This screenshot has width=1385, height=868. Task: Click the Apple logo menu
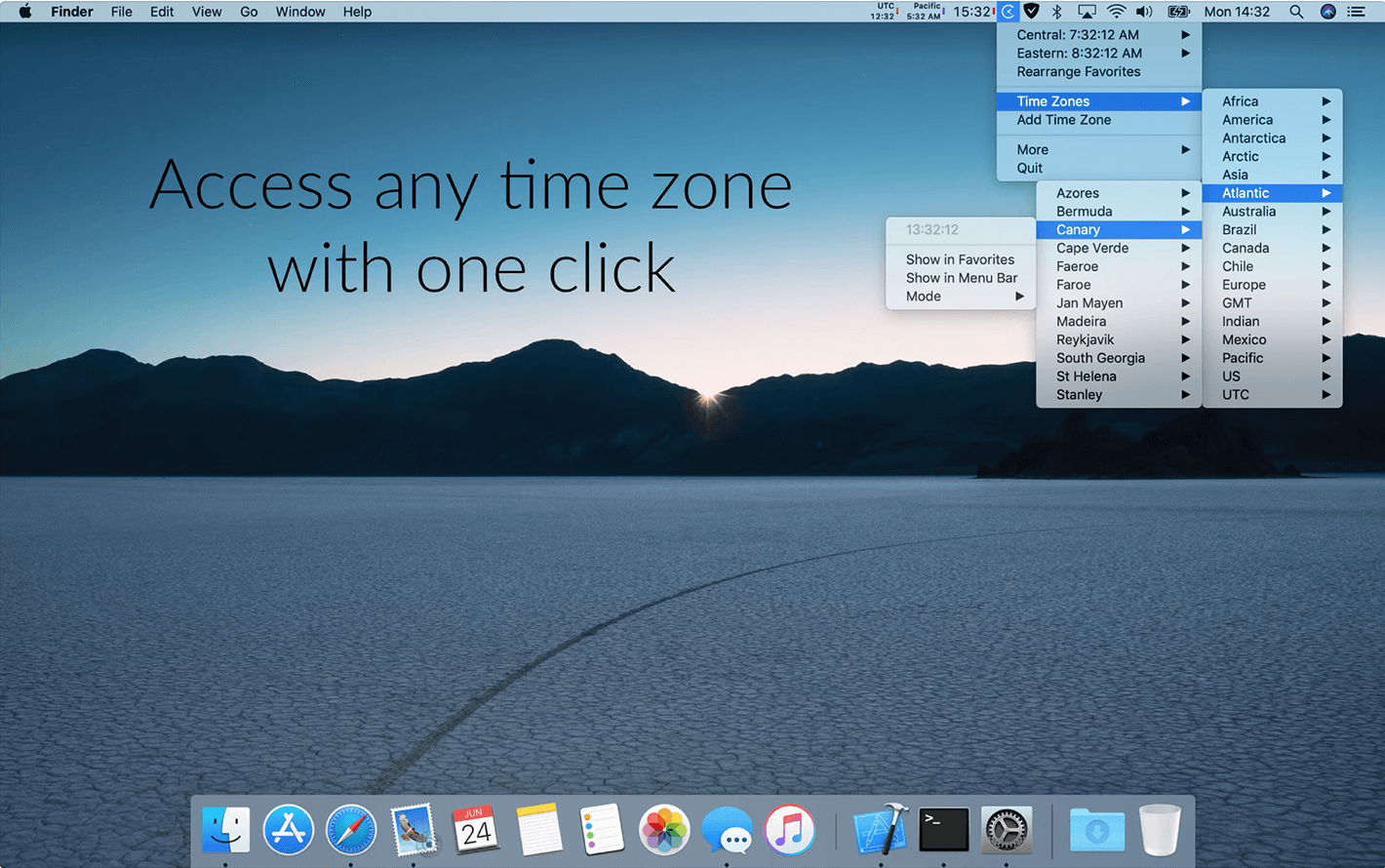pos(25,12)
